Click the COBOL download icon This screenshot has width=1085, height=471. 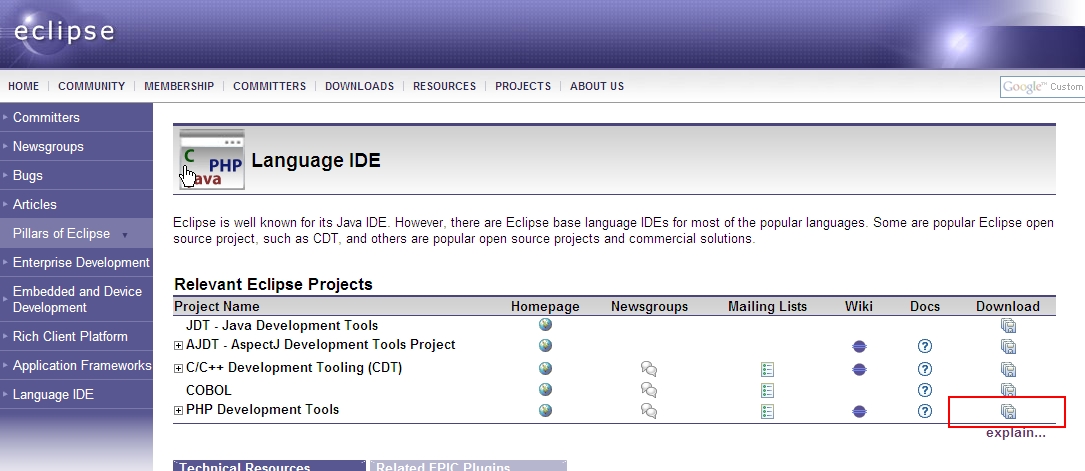coord(1008,390)
